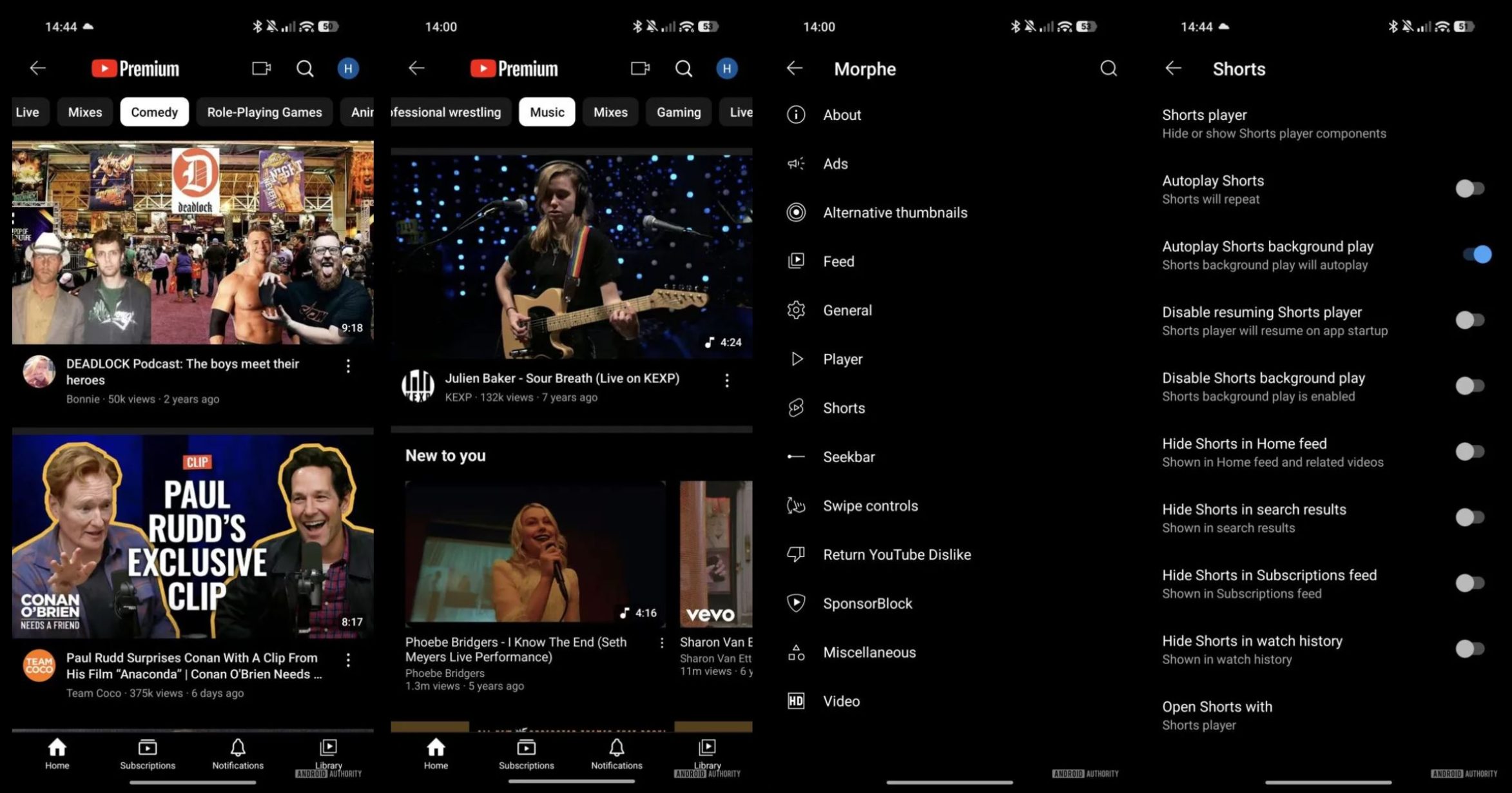Open Return YouTube Dislike settings
1512x793 pixels.
tap(897, 554)
